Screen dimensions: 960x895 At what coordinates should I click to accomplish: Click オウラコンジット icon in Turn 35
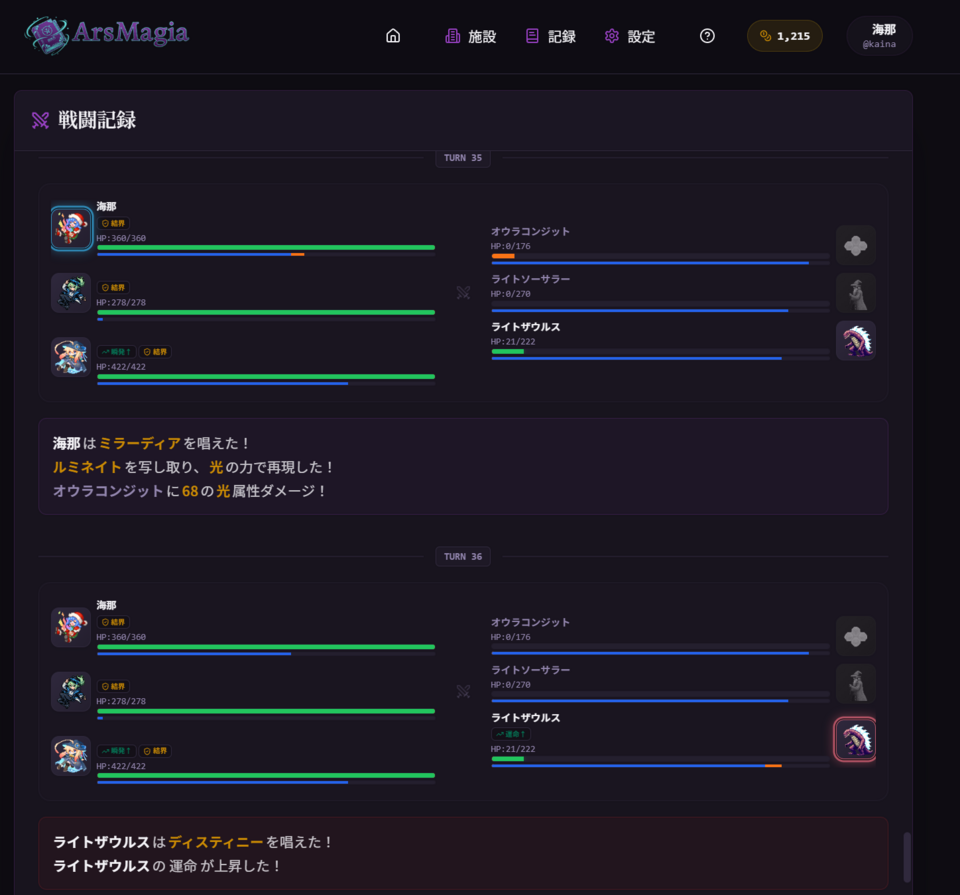[855, 245]
